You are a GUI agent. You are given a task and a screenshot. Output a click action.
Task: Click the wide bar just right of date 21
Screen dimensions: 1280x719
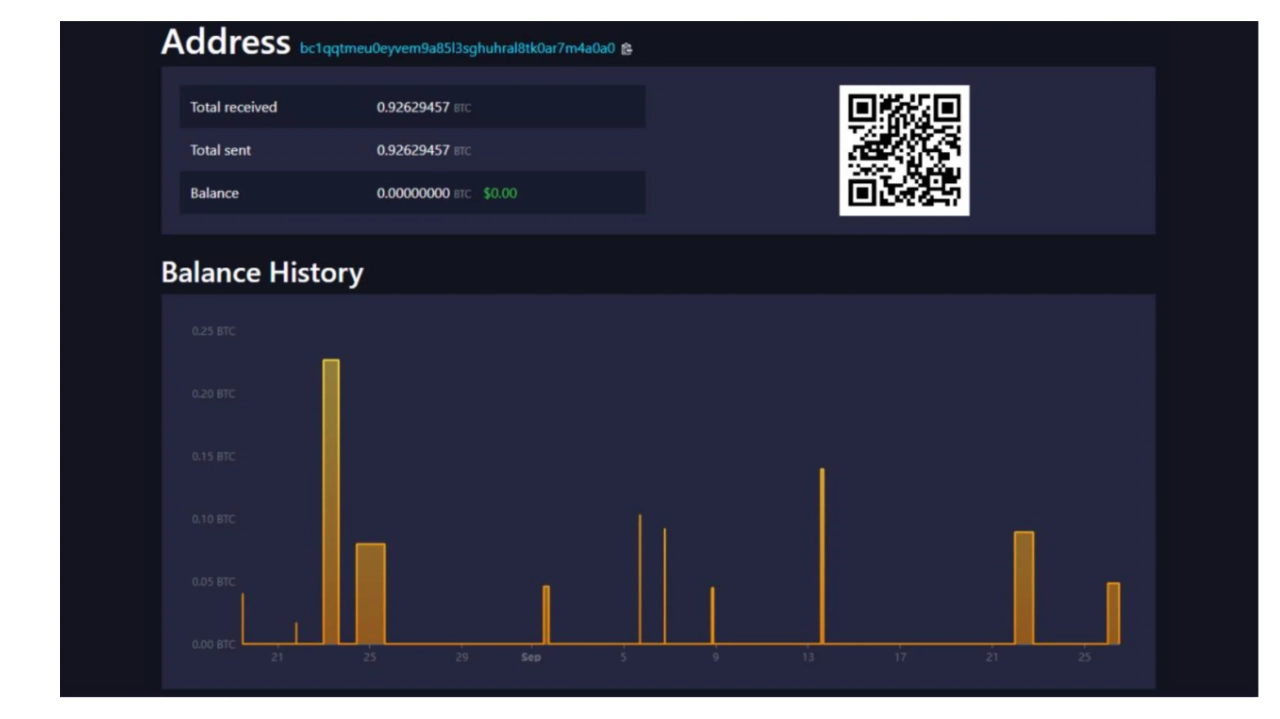1023,588
